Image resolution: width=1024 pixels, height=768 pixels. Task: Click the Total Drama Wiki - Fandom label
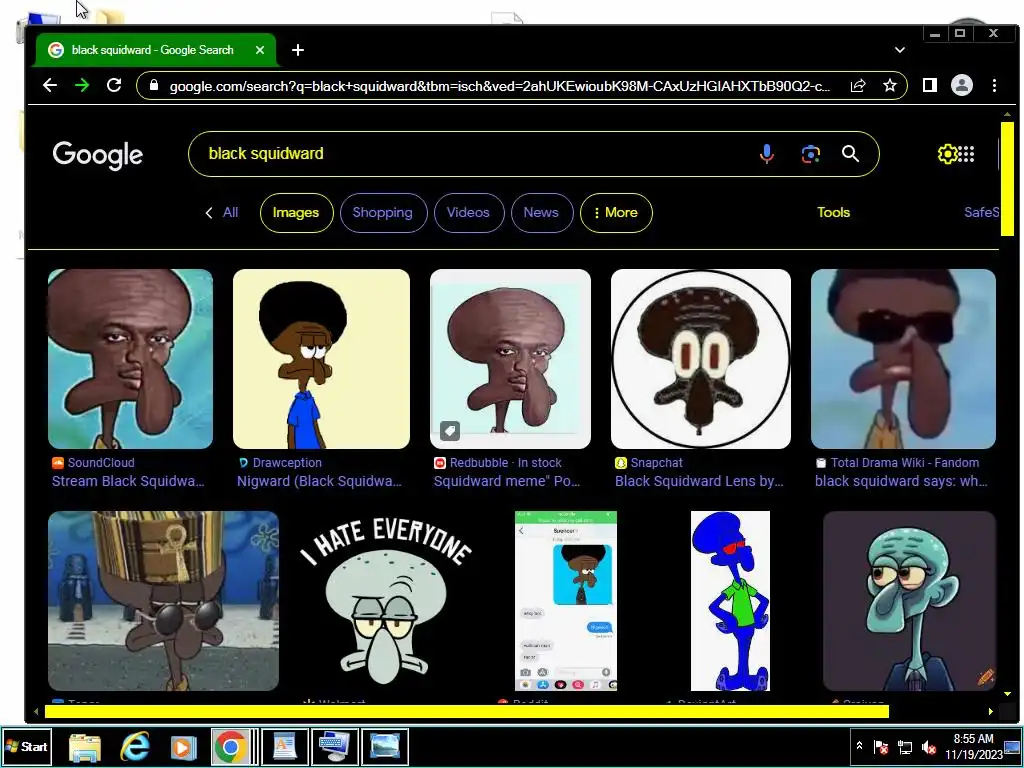pyautogui.click(x=897, y=462)
